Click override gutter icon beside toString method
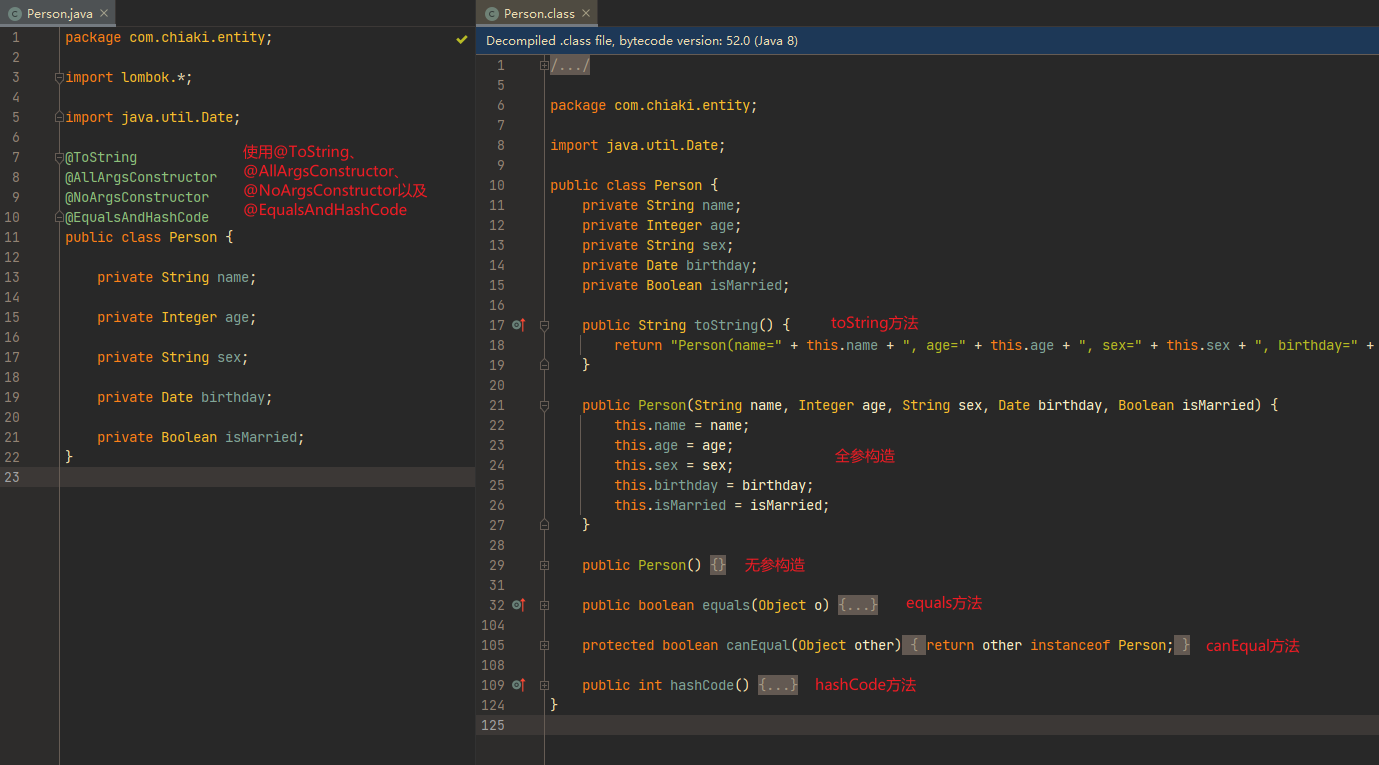Image resolution: width=1379 pixels, height=765 pixels. pos(518,325)
